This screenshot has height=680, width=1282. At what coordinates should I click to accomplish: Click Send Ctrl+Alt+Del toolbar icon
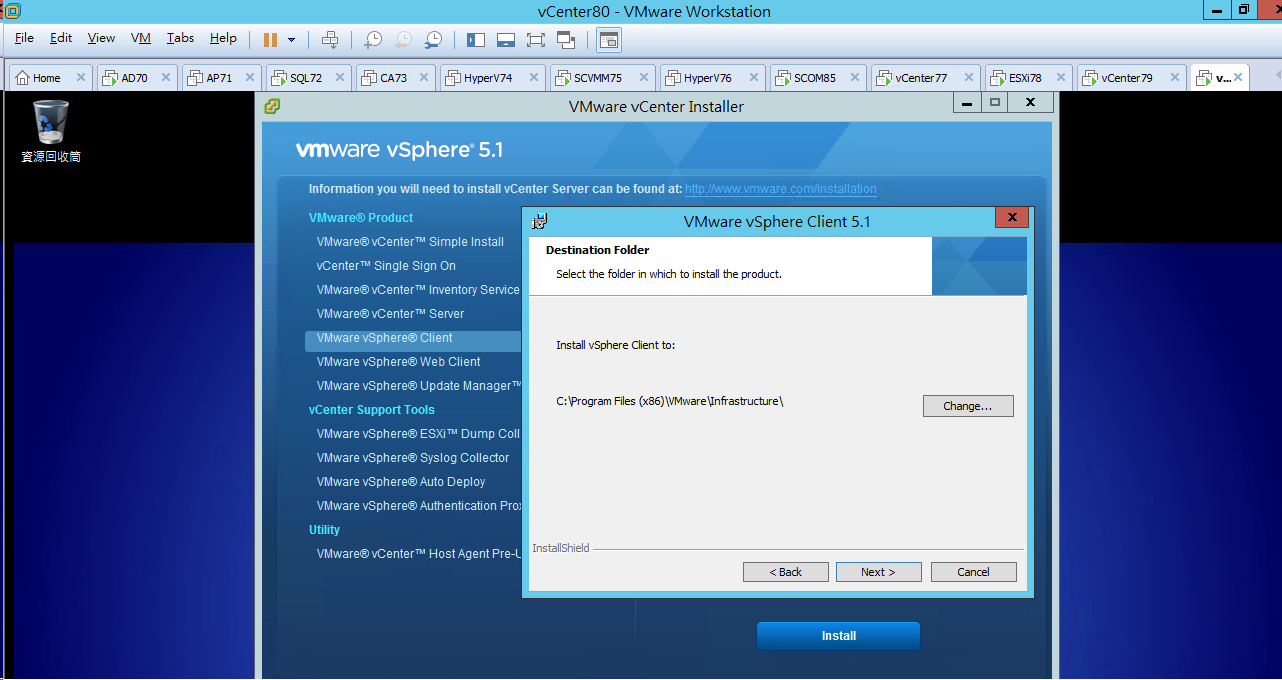click(330, 40)
